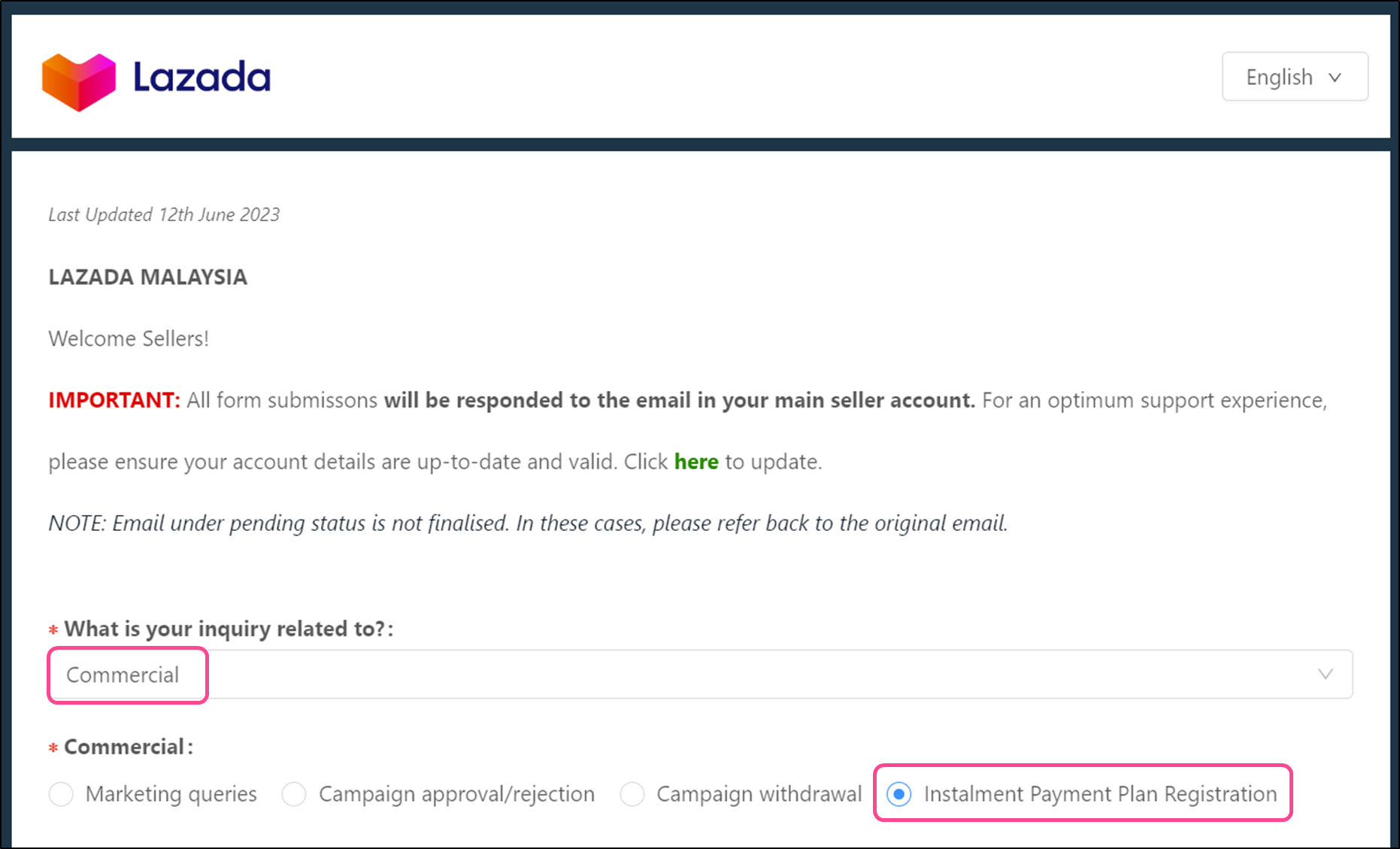Image resolution: width=1400 pixels, height=849 pixels.
Task: Click the English label in the selector
Action: coord(1278,76)
